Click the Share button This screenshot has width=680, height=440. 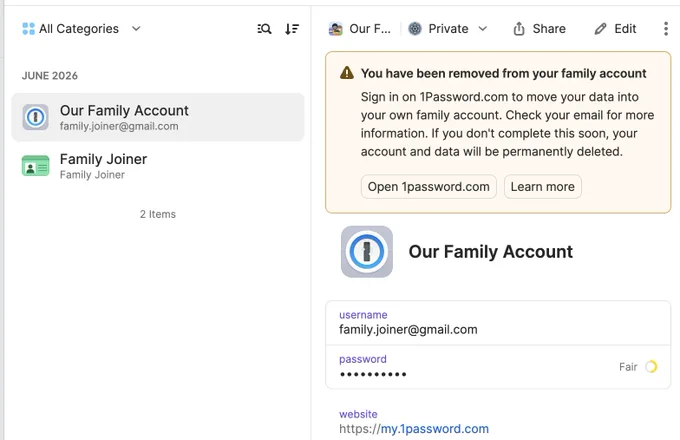click(540, 29)
